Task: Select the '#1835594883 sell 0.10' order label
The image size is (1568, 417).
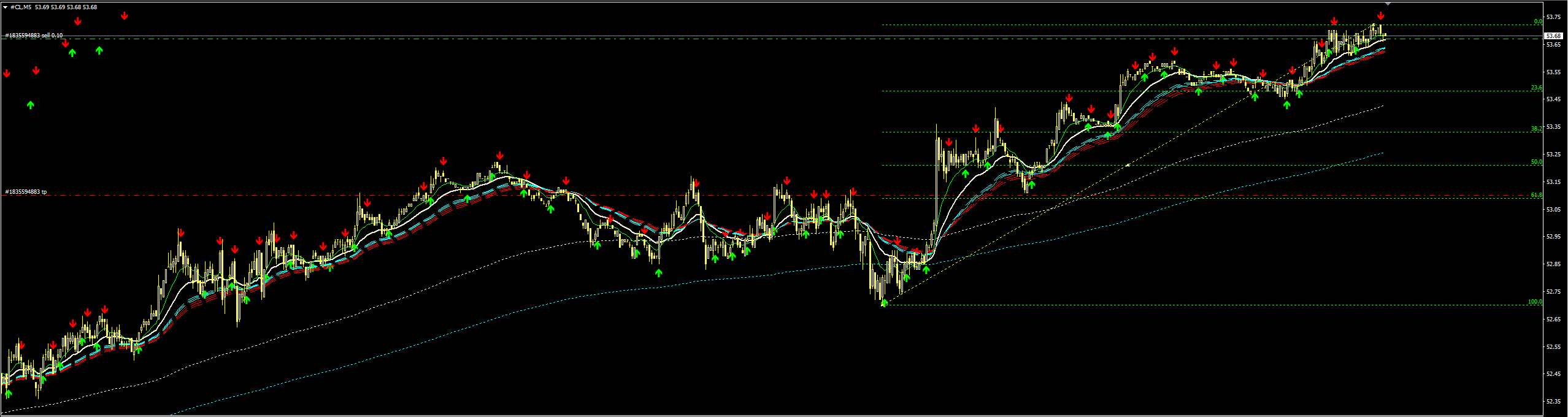Action: coord(34,36)
